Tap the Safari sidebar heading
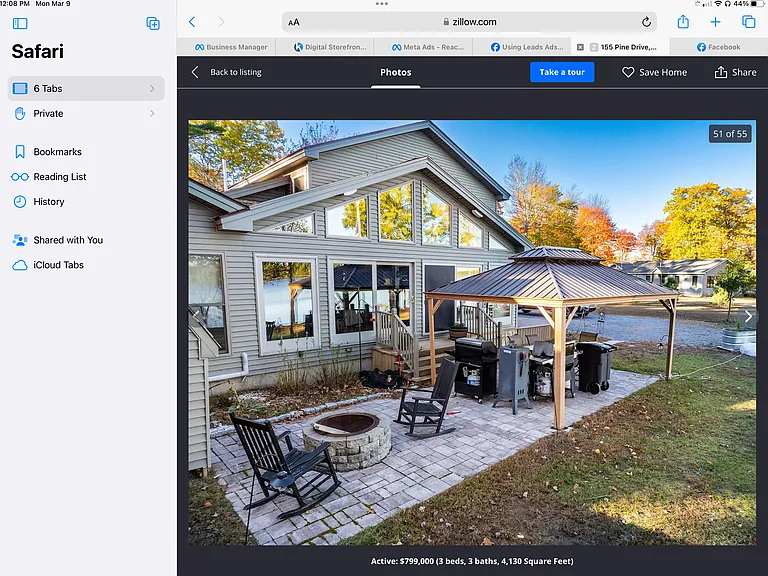Image resolution: width=768 pixels, height=576 pixels. click(x=38, y=51)
